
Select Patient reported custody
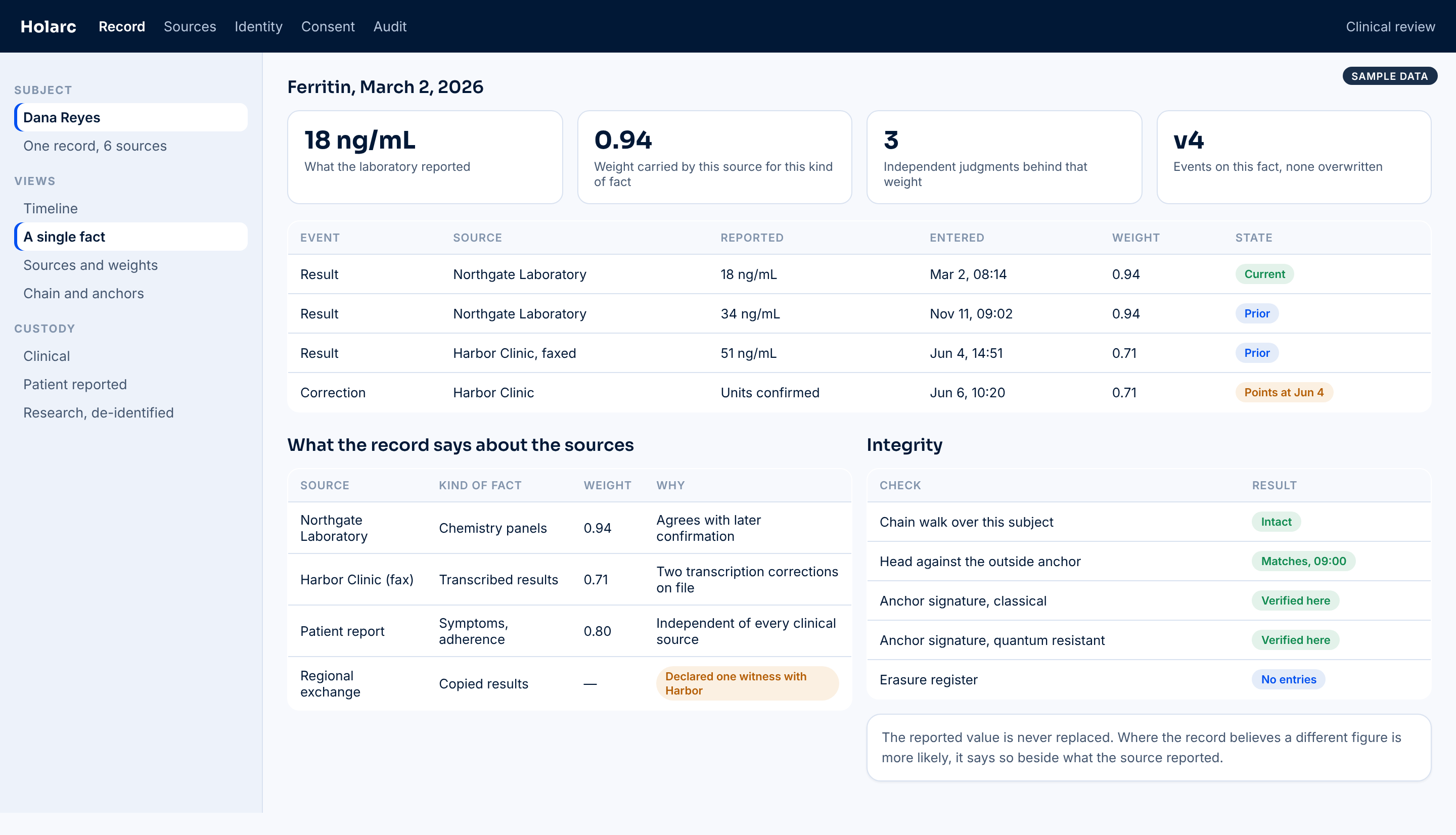(x=131, y=384)
